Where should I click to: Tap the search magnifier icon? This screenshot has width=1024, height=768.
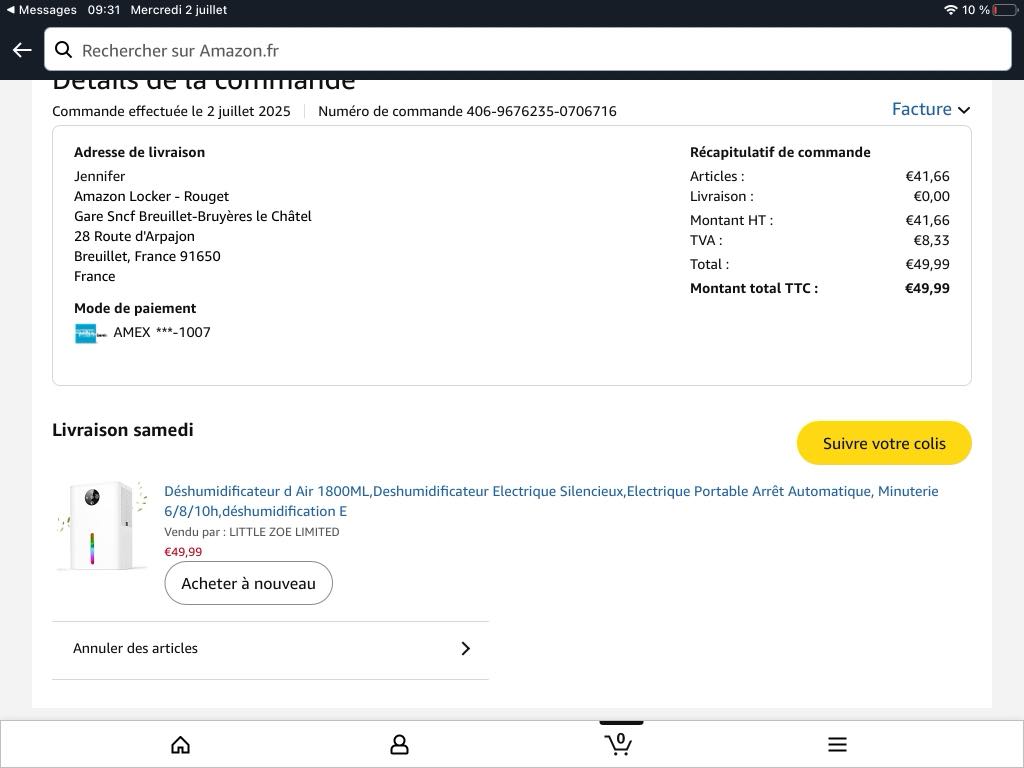pos(63,50)
